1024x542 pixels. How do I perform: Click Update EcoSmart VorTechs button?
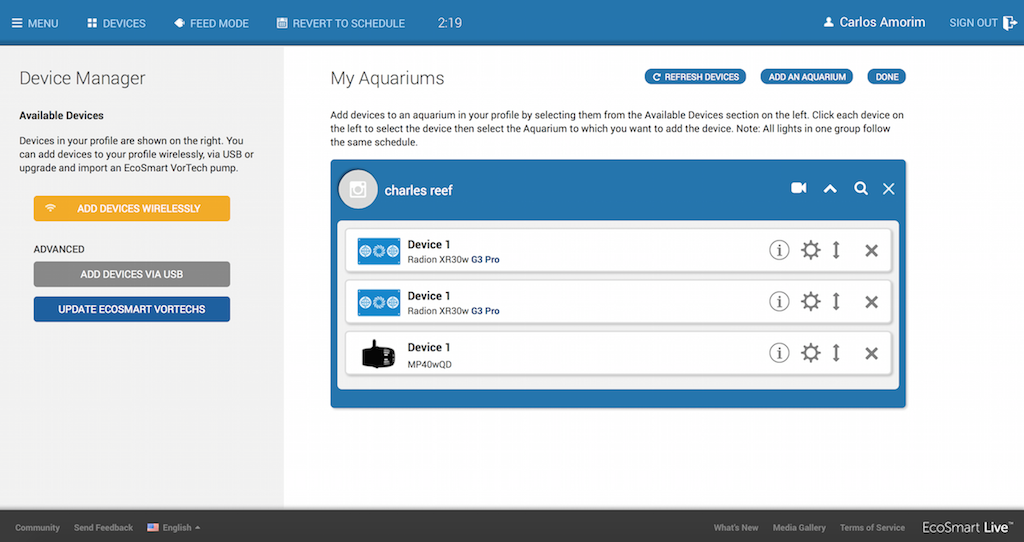pyautogui.click(x=132, y=309)
